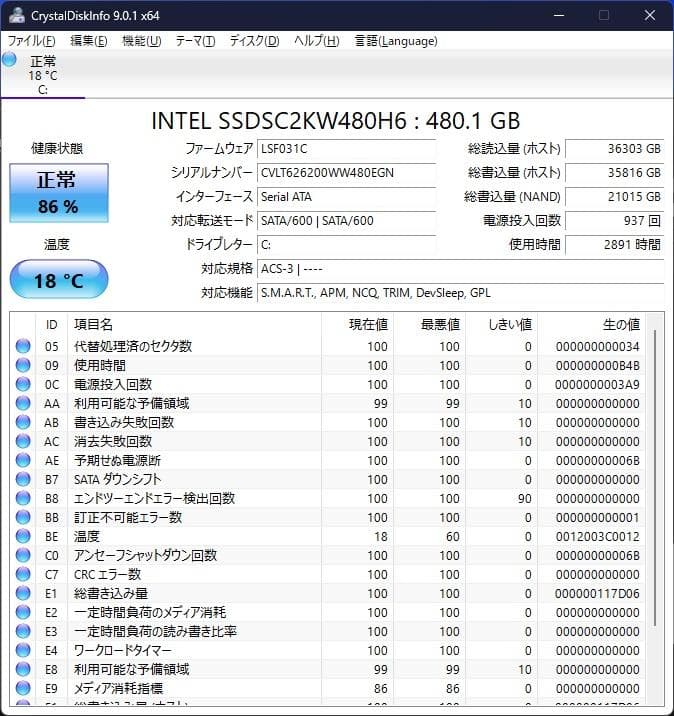Viewport: 674px width, 716px height.
Task: Click status orb for B7 SATA ダウンシフト
Action: [23, 479]
